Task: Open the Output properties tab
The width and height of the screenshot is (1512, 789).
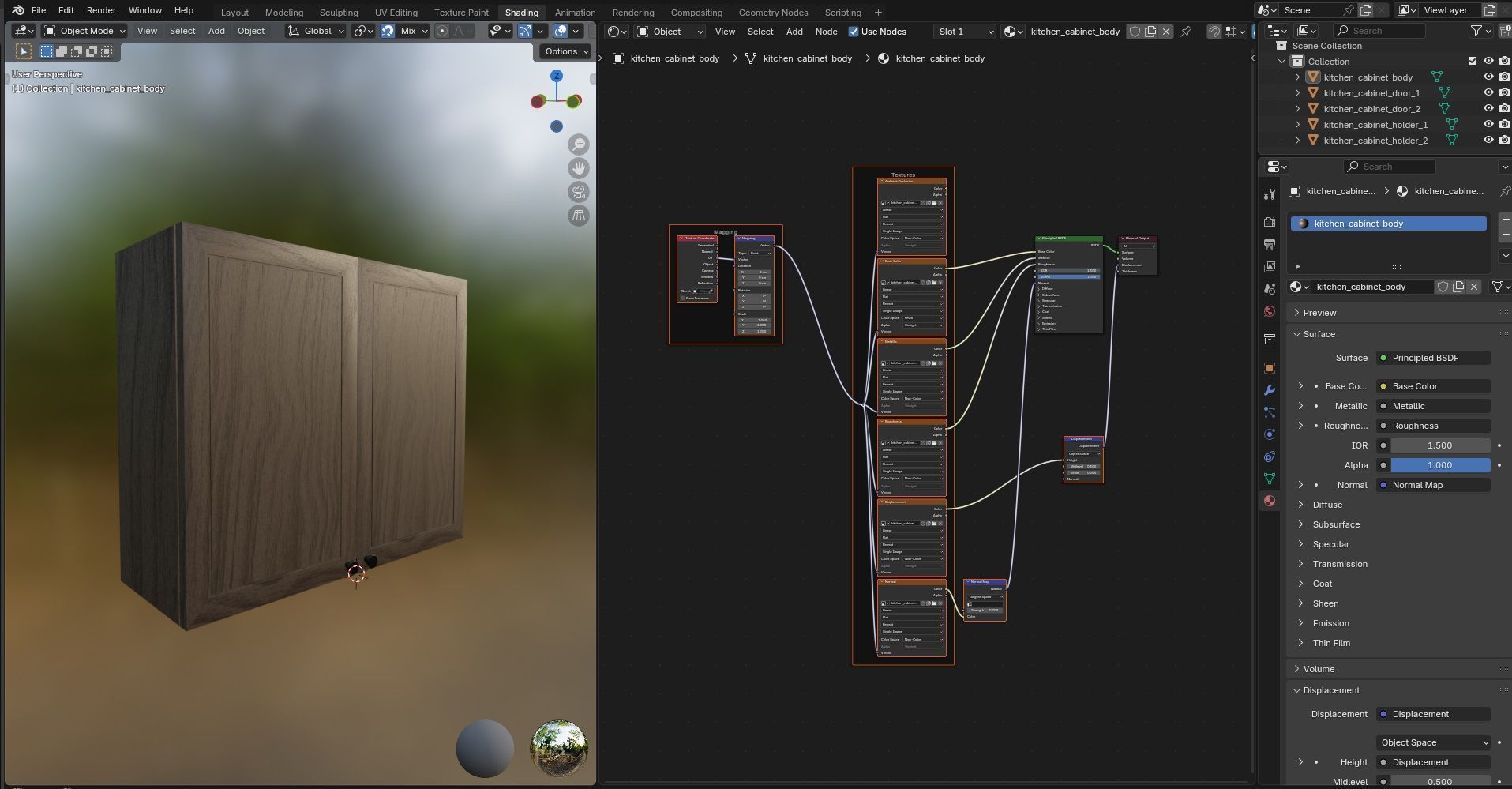Action: tap(1270, 245)
